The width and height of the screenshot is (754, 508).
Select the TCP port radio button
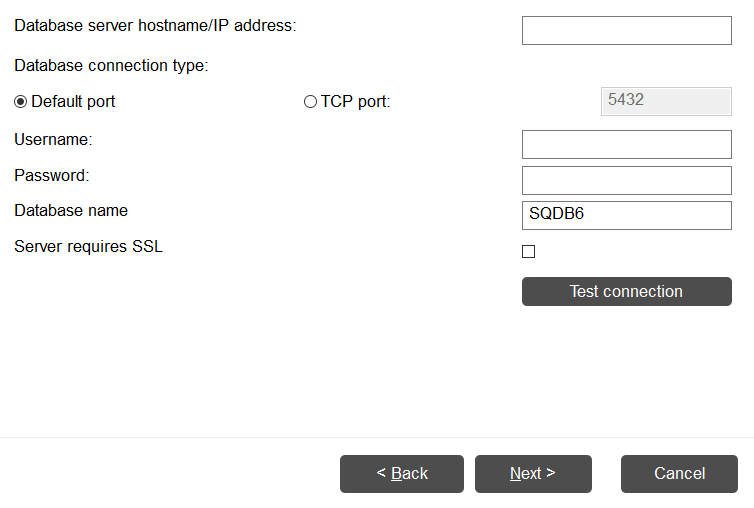[x=310, y=102]
